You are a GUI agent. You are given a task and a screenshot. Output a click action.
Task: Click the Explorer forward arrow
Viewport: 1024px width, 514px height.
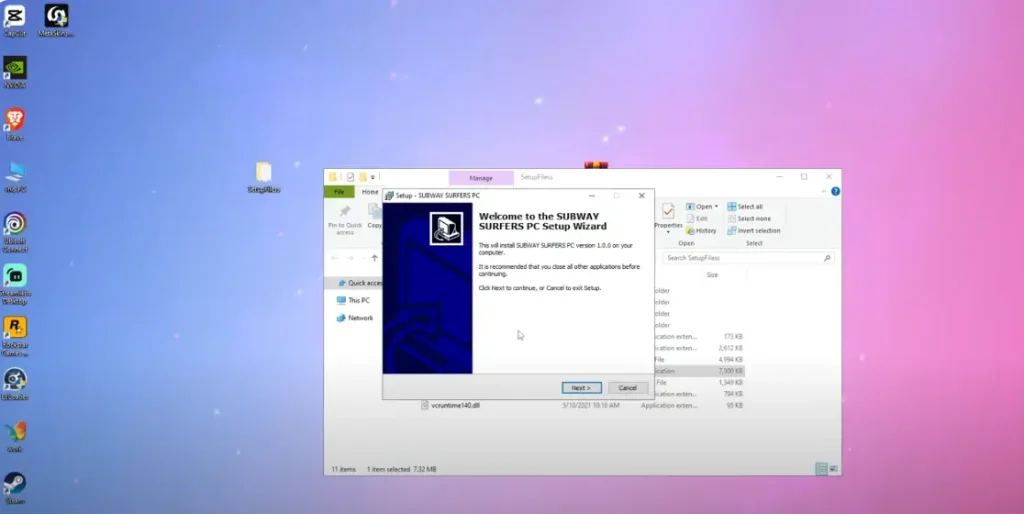[350, 258]
